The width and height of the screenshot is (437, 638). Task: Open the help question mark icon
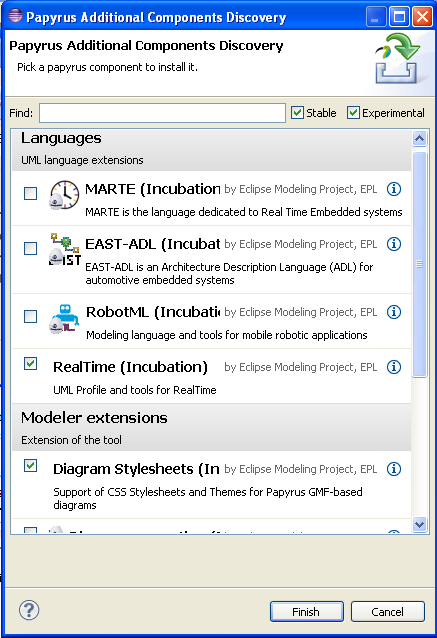tap(29, 610)
